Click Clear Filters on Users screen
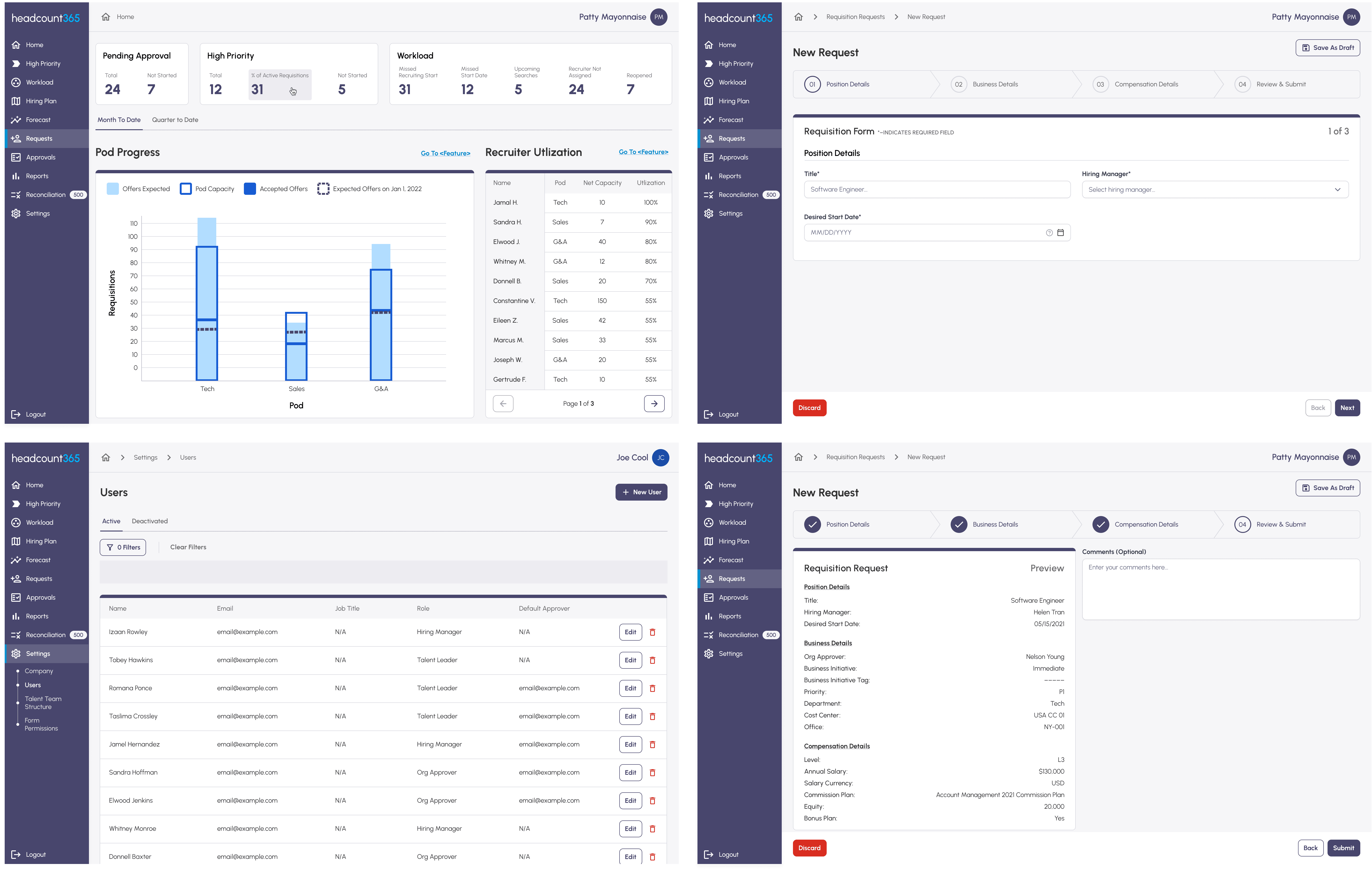Image resolution: width=1372 pixels, height=871 pixels. (x=188, y=547)
